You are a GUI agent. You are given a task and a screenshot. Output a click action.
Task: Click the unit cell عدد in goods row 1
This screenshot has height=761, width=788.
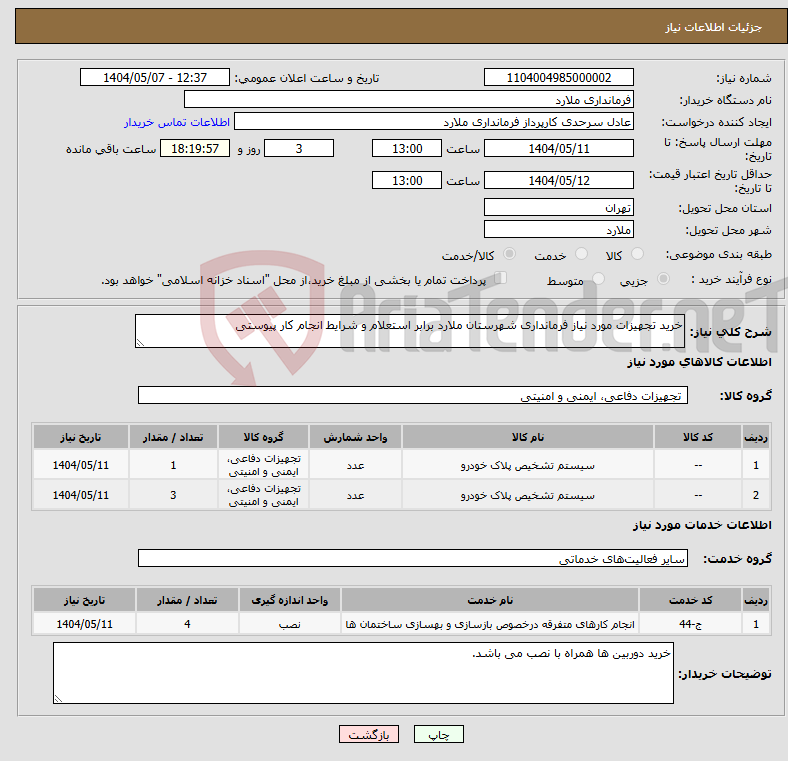(355, 465)
